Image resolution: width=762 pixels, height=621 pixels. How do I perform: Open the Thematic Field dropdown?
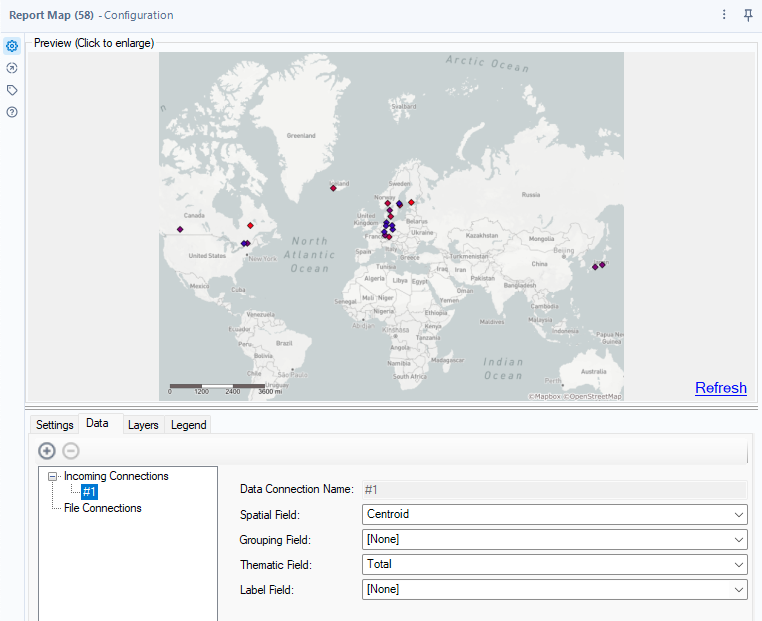[554, 564]
